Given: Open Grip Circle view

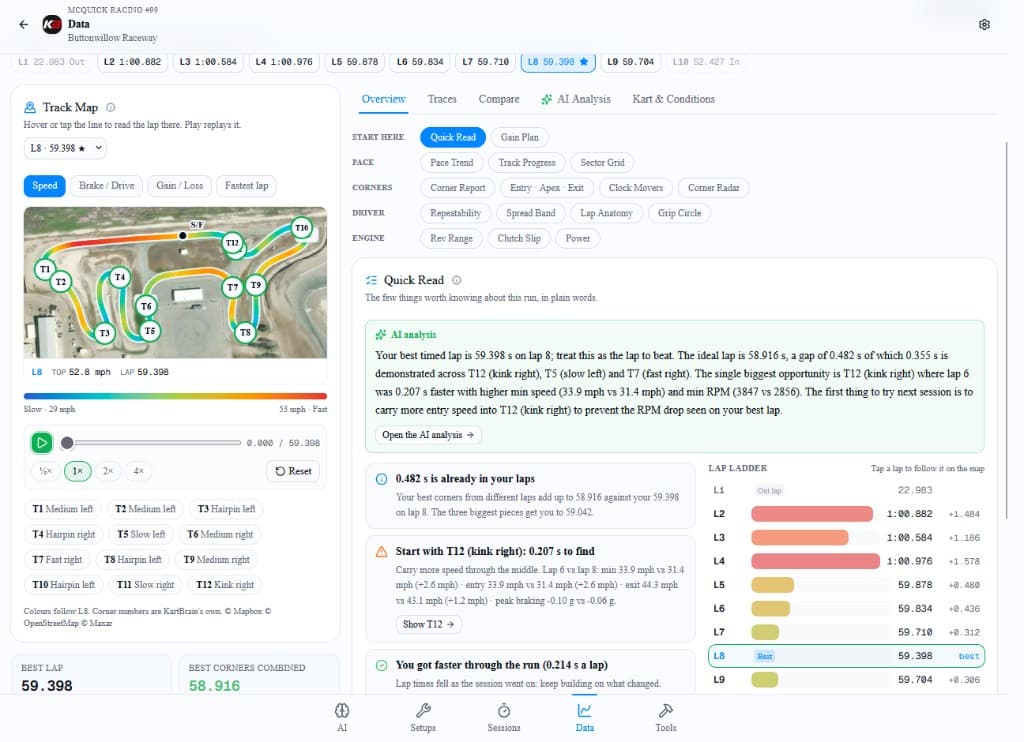Looking at the screenshot, I should coord(679,213).
